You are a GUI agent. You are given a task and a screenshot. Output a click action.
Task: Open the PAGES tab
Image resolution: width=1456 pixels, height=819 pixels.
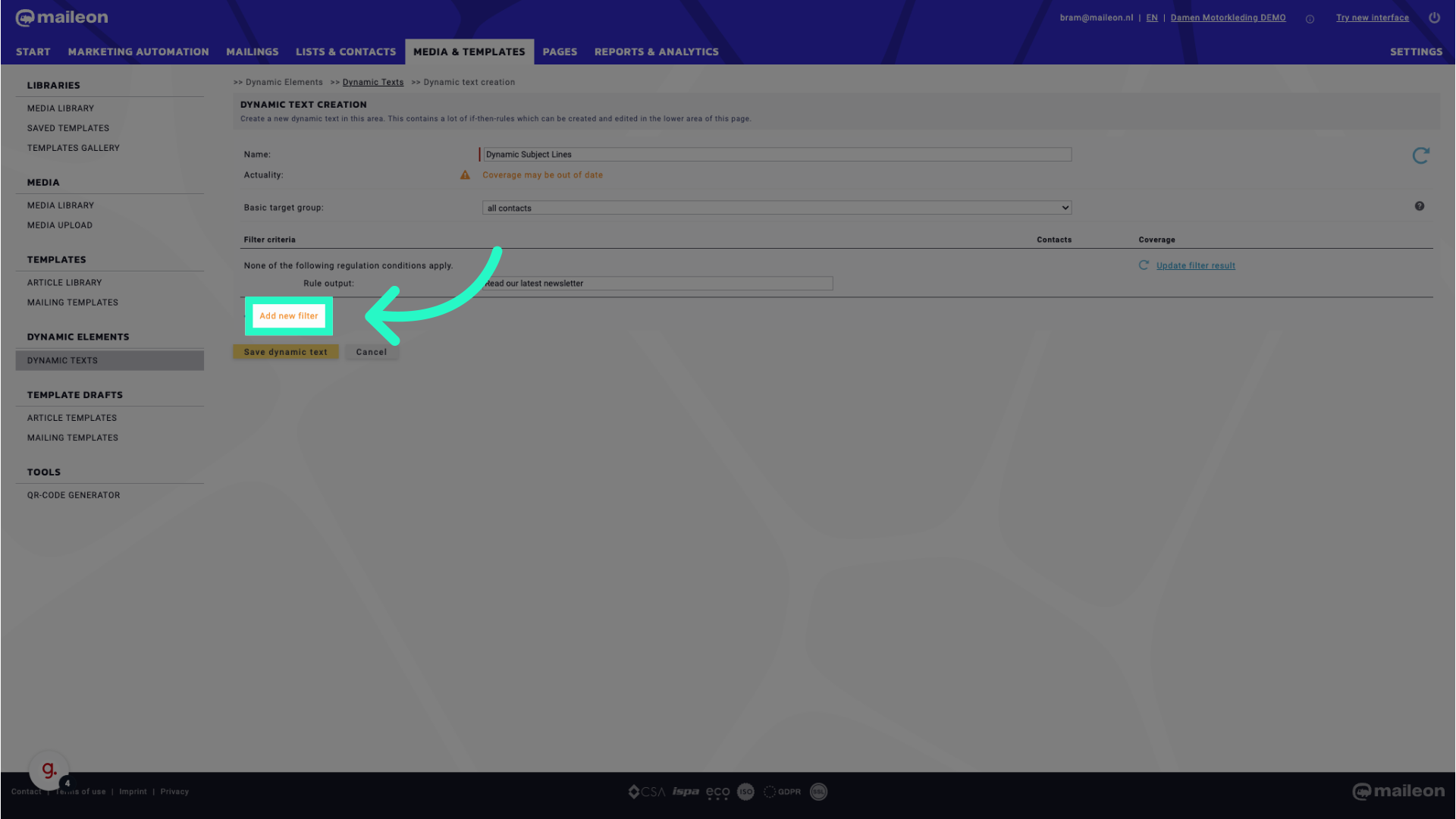click(560, 52)
